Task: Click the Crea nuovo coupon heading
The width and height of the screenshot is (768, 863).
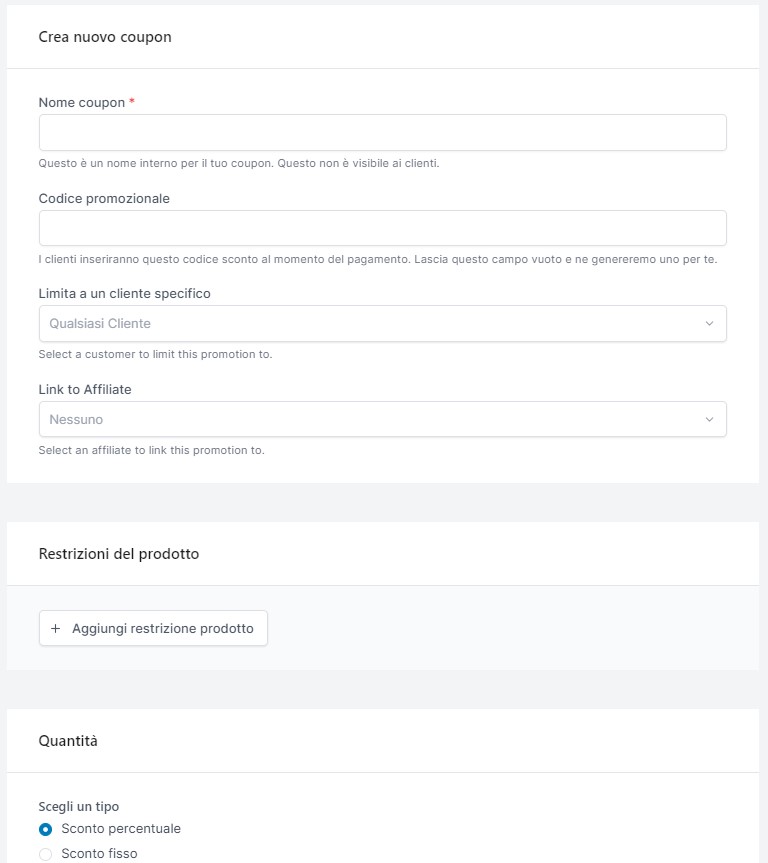Action: pos(105,37)
